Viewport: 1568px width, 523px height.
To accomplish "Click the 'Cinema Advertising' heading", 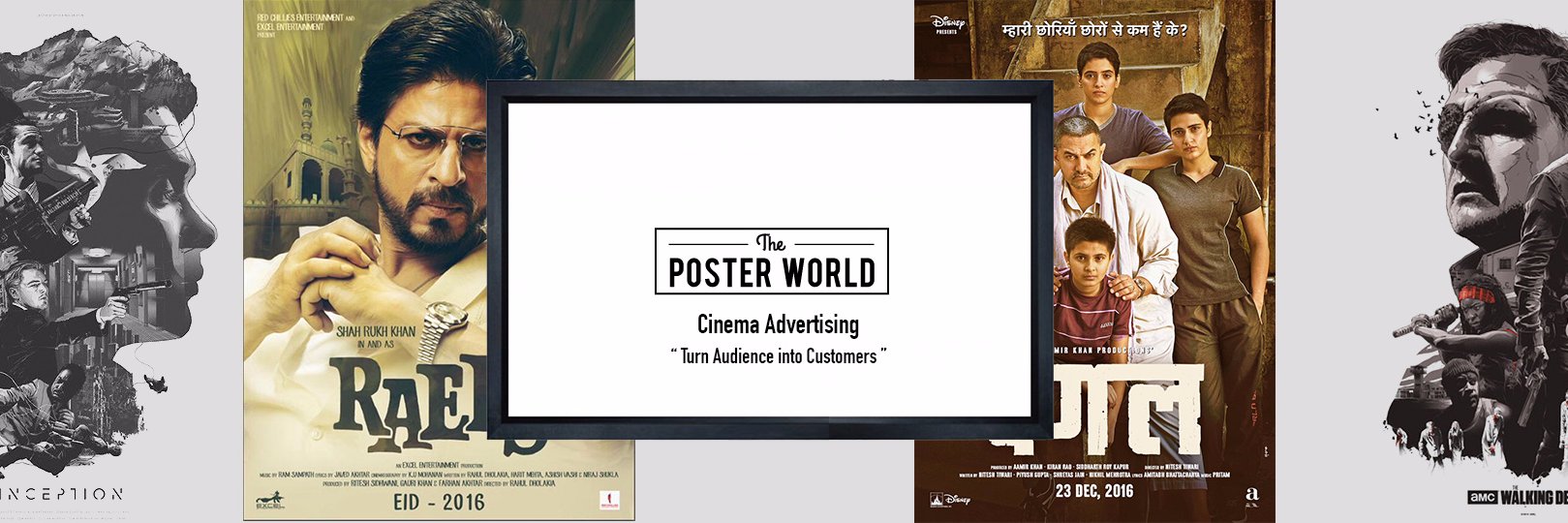I will pyautogui.click(x=778, y=324).
